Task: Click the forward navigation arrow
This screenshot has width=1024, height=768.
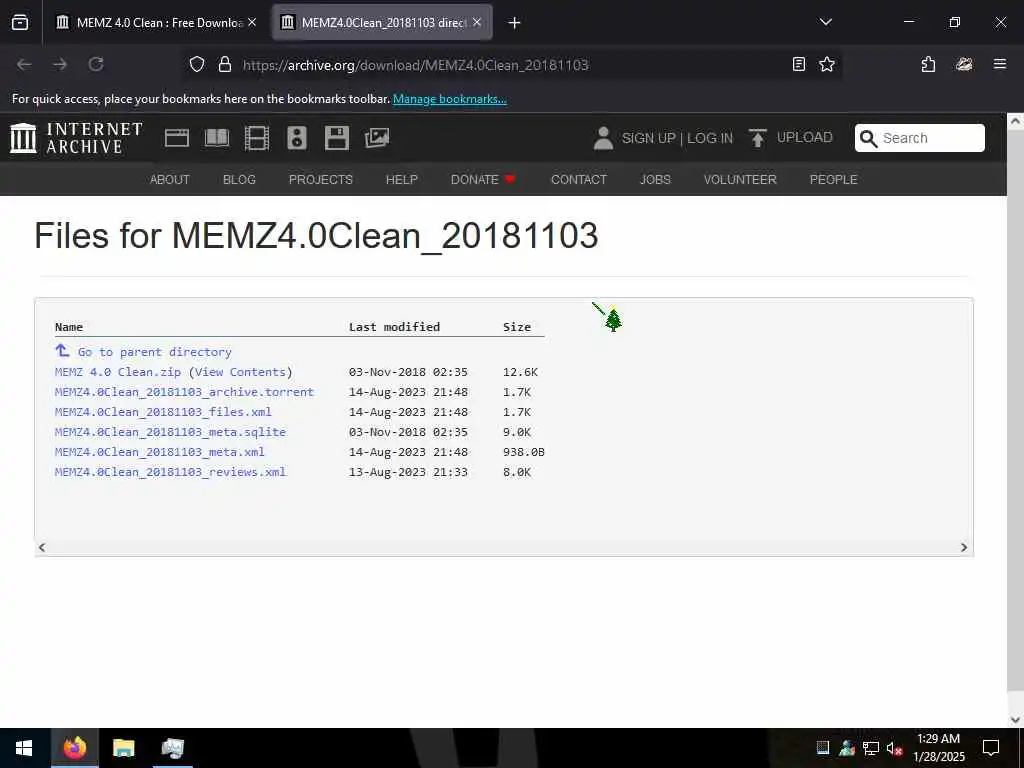Action: click(60, 64)
